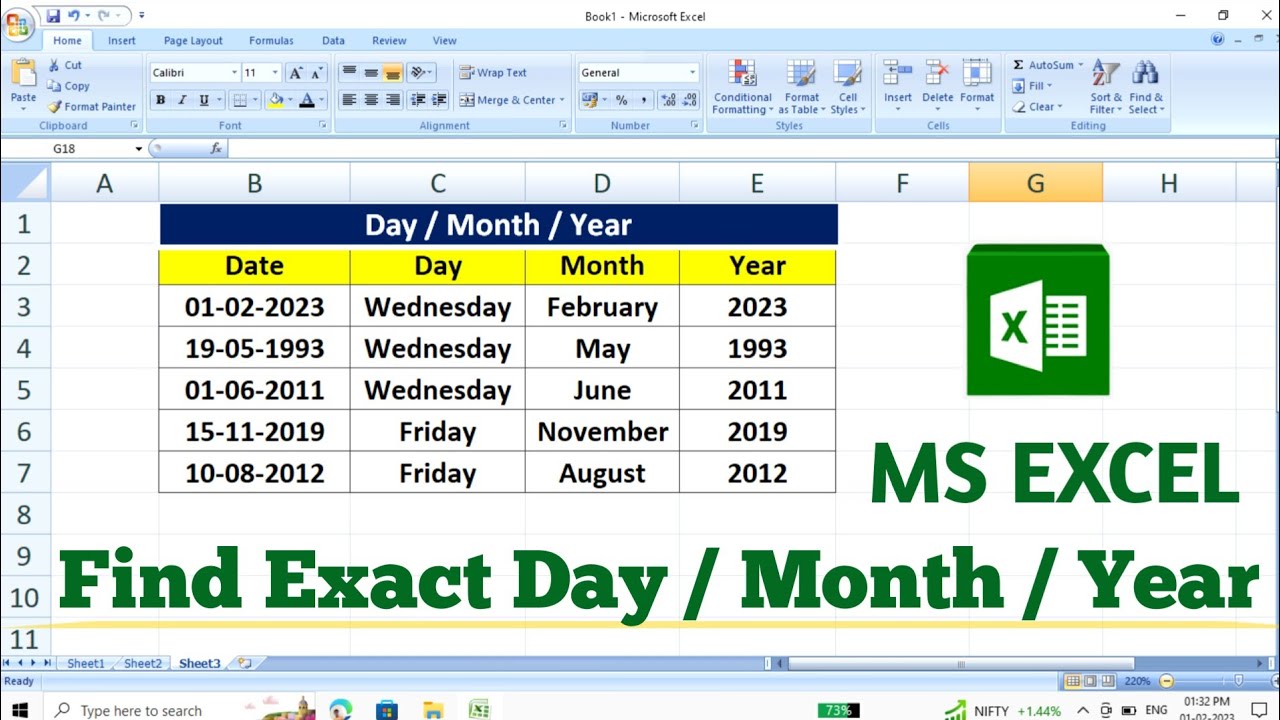
Task: Click the AutoSum button
Action: pos(1048,65)
